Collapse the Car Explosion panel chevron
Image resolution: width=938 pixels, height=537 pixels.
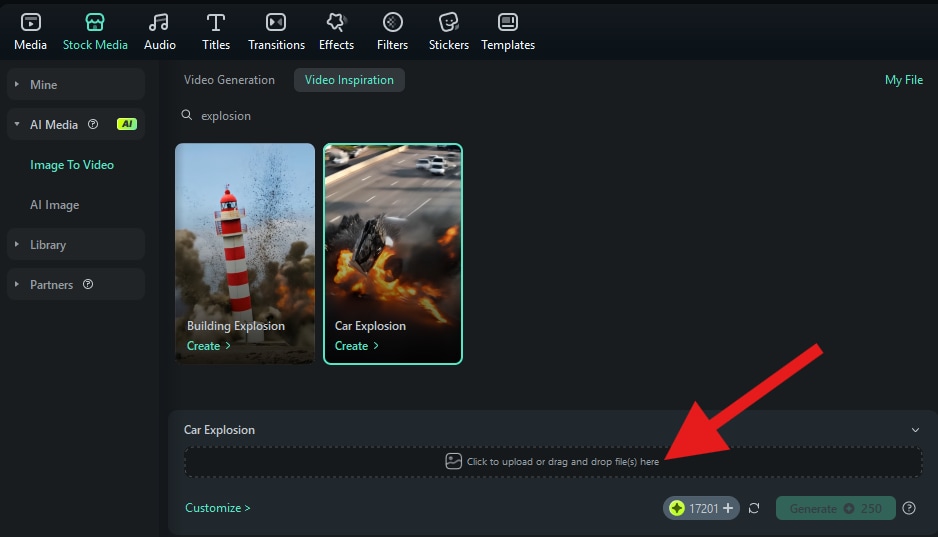(x=915, y=430)
